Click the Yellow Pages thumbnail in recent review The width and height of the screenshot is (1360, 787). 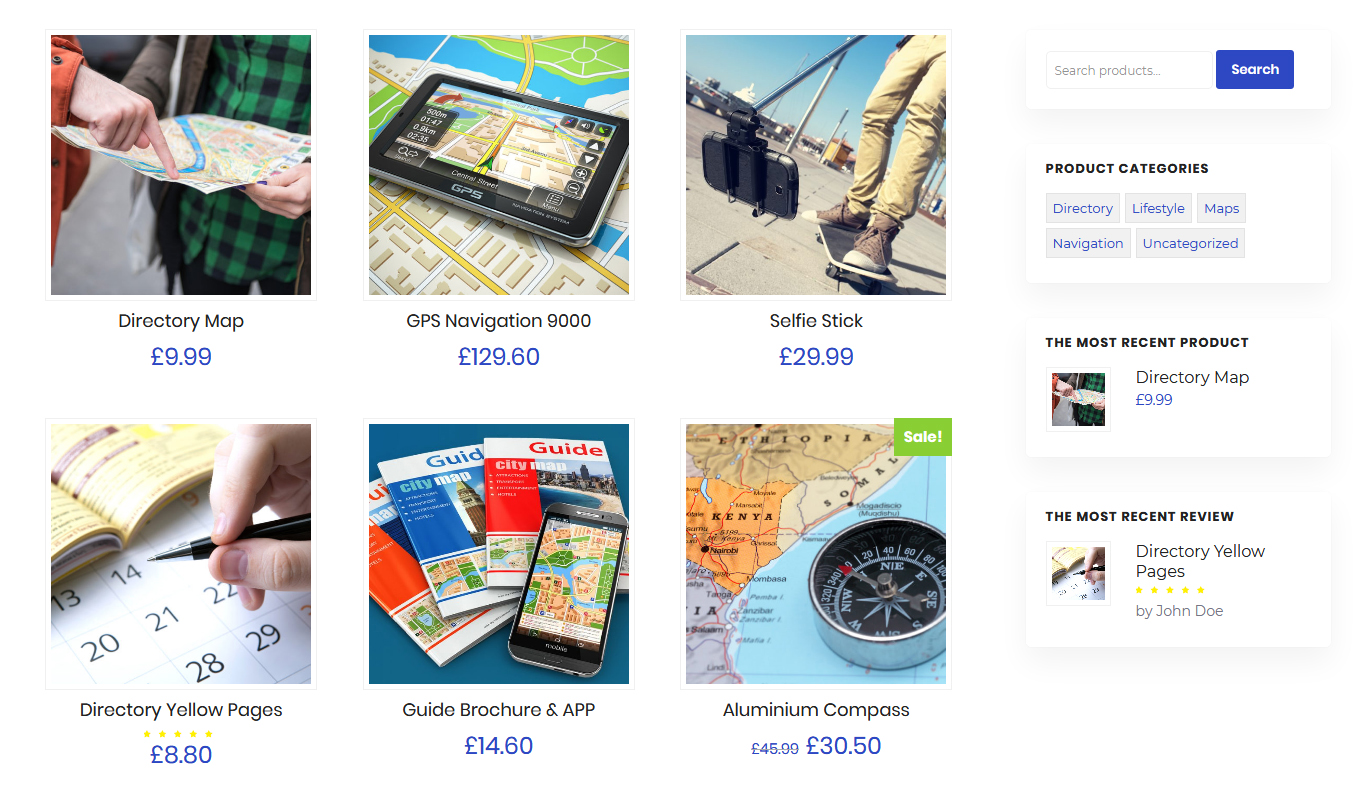[1078, 573]
